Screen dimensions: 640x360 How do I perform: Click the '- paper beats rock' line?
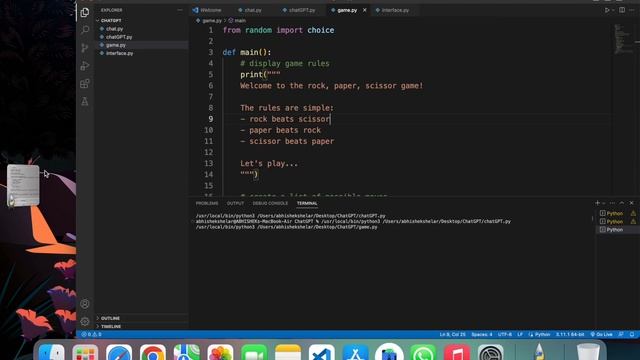(280, 130)
